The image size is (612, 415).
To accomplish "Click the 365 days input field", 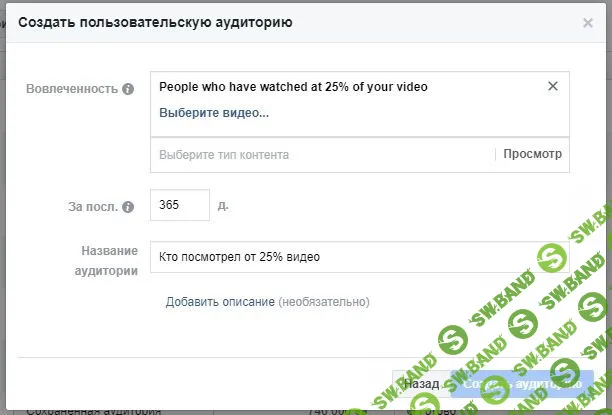I will point(180,205).
